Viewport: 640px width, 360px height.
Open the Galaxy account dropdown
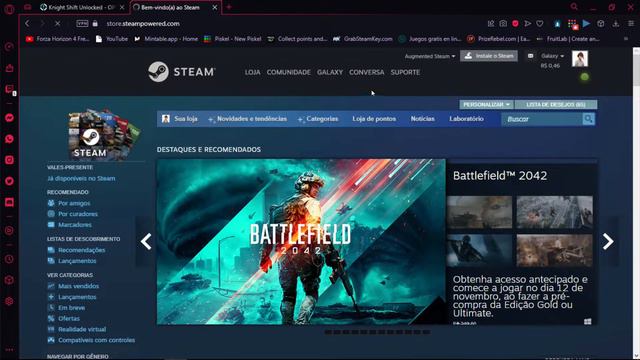[552, 56]
